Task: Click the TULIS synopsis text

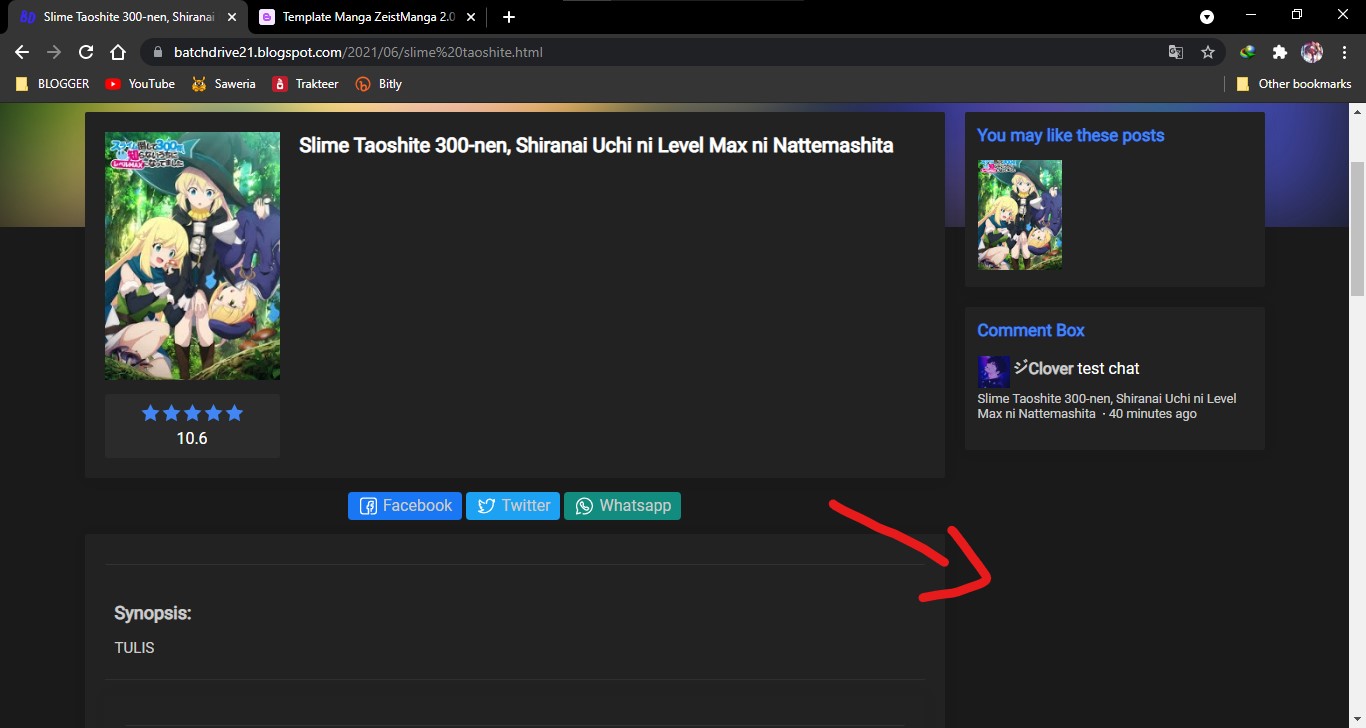Action: click(x=135, y=648)
